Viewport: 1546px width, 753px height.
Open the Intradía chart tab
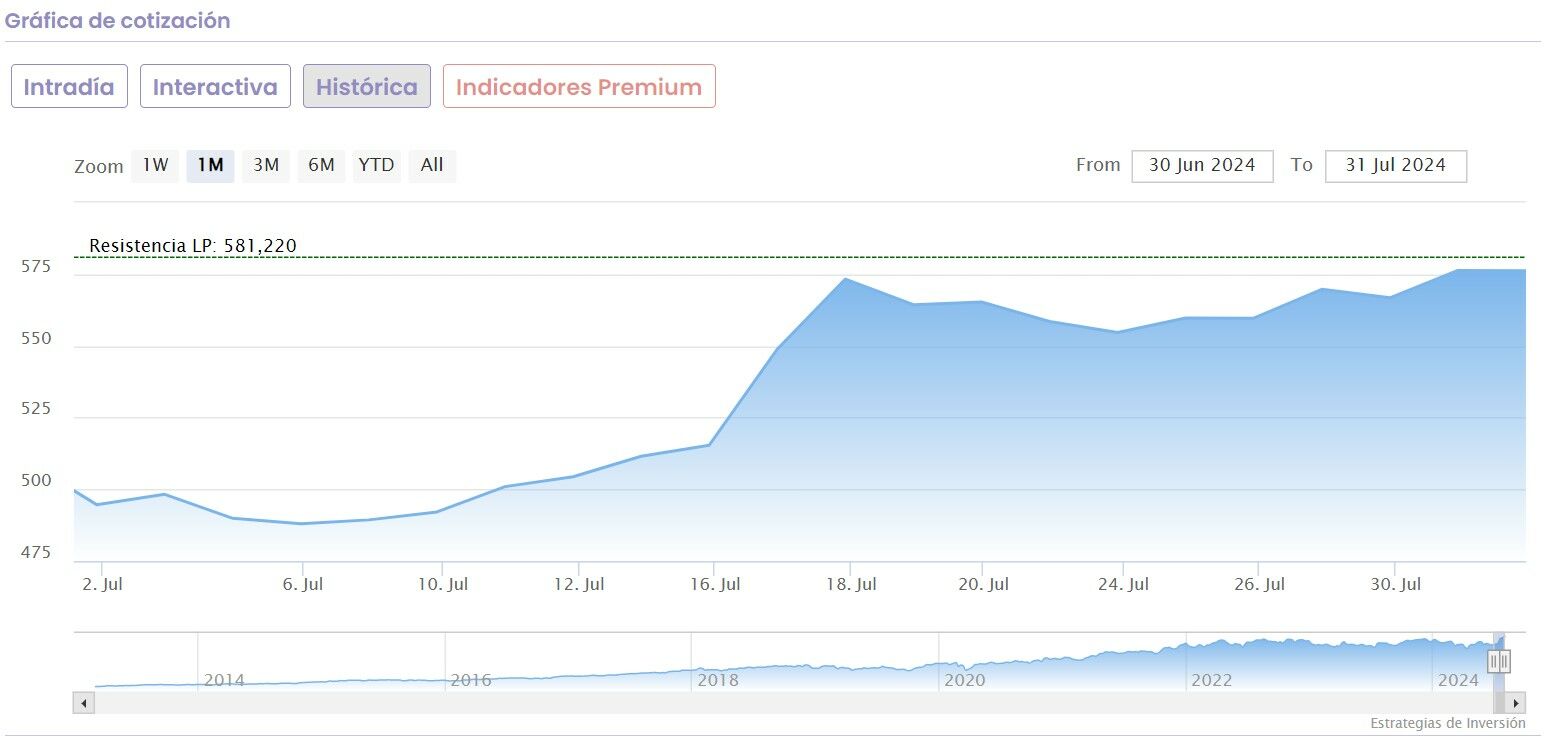tap(69, 87)
